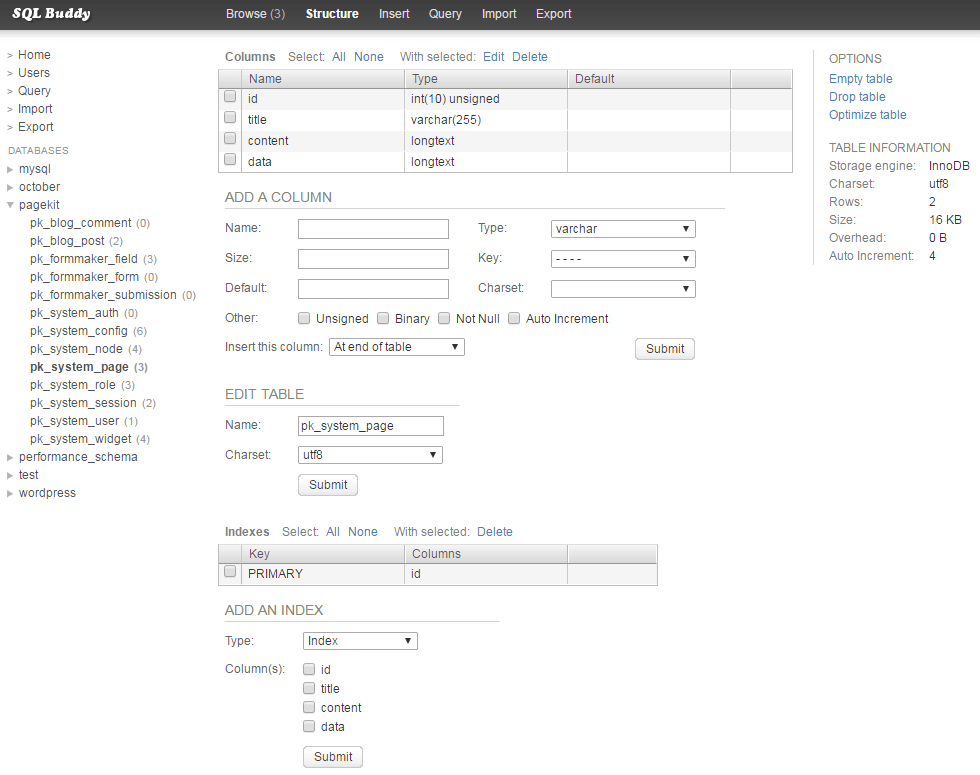Expand the october database arrow
This screenshot has height=775, width=980.
tap(10, 188)
